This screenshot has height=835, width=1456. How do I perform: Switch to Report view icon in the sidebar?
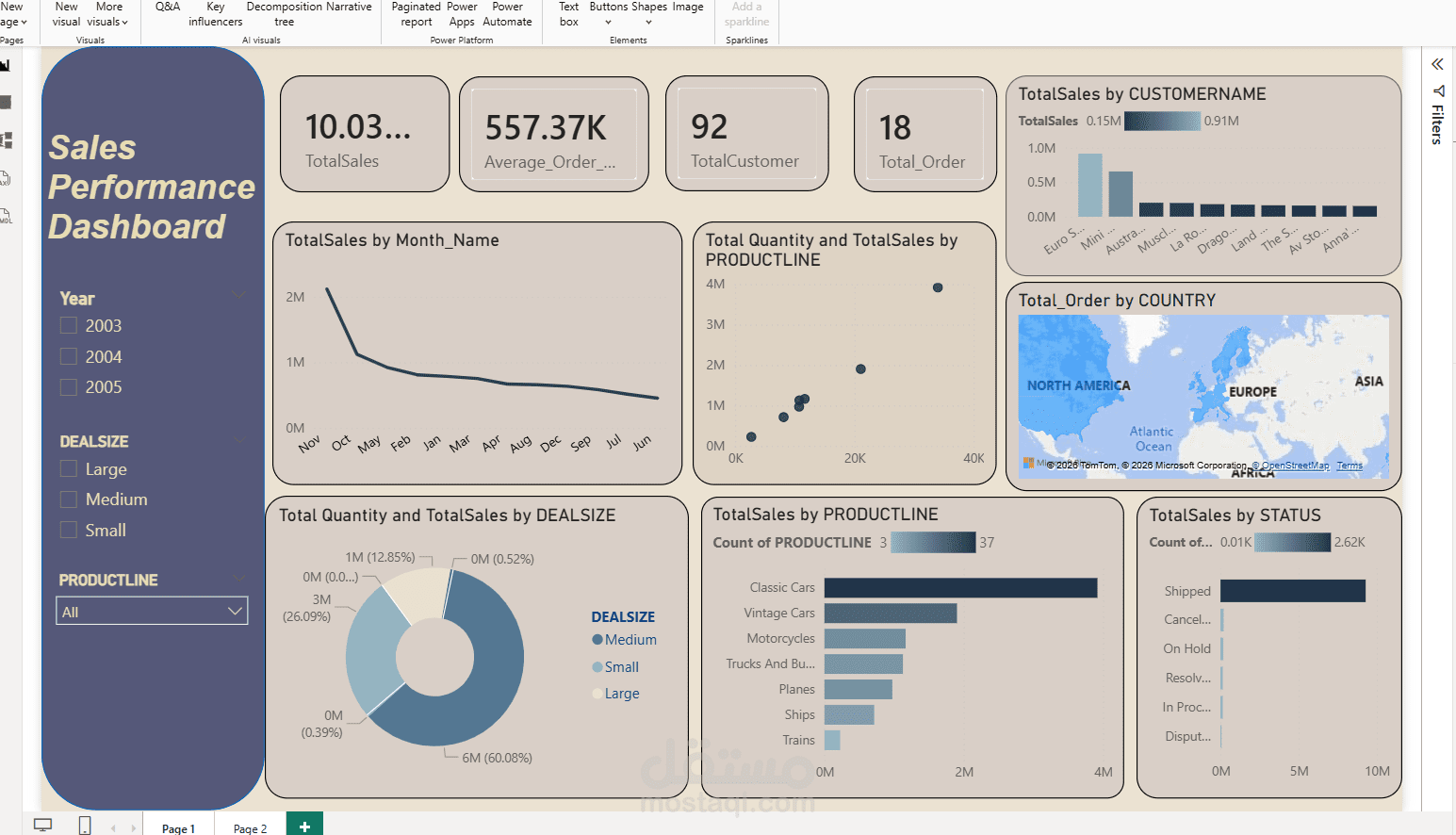tap(5, 65)
